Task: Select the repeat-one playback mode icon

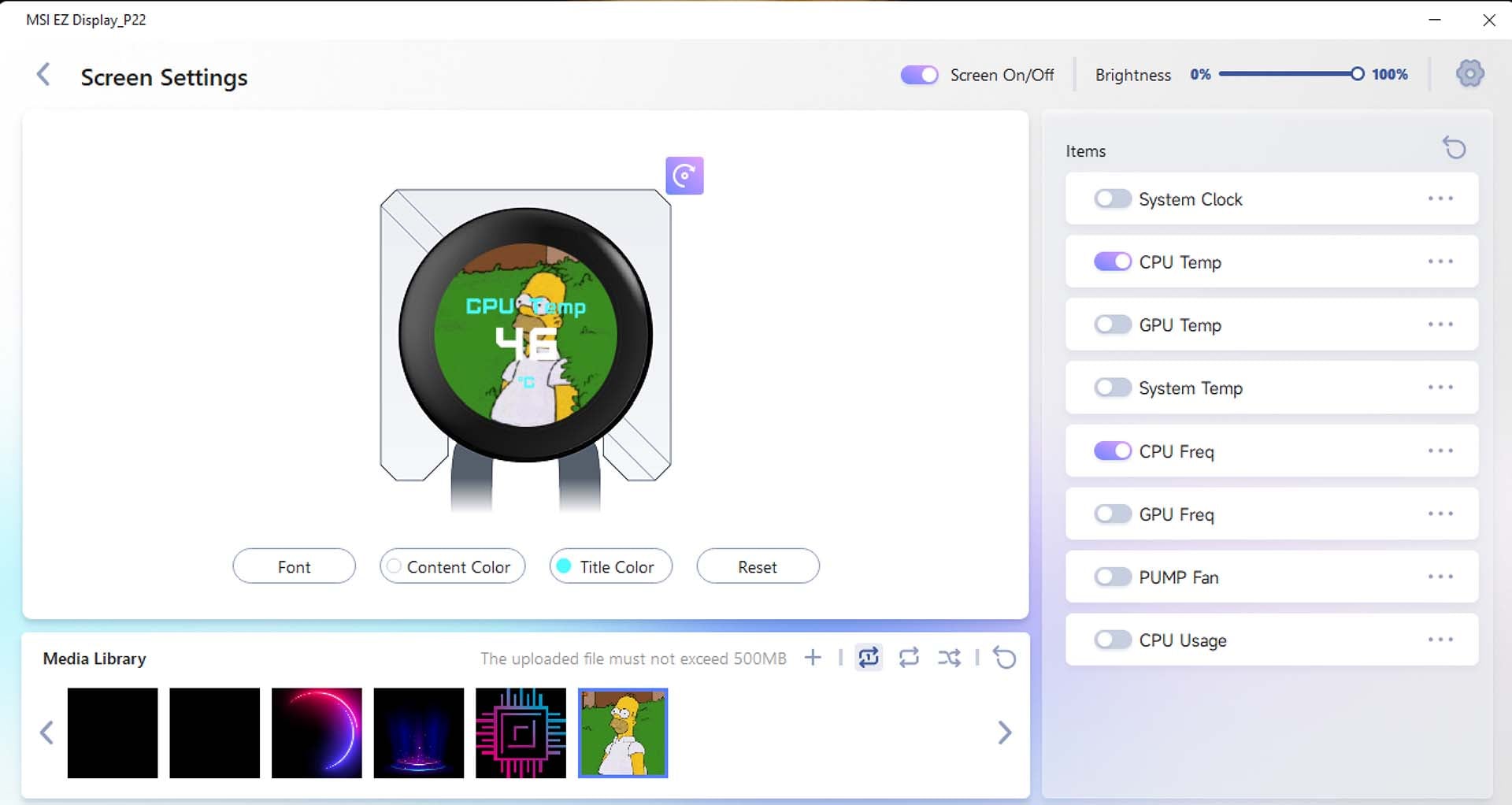Action: click(869, 658)
